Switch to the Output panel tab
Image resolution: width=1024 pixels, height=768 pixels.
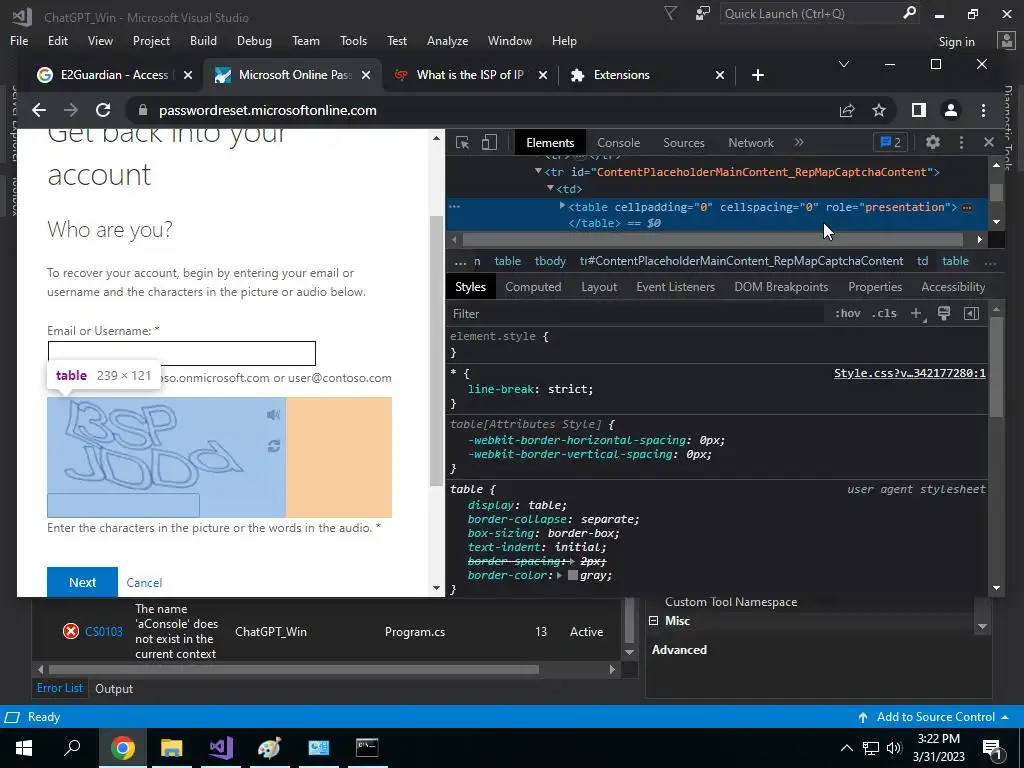click(x=114, y=688)
